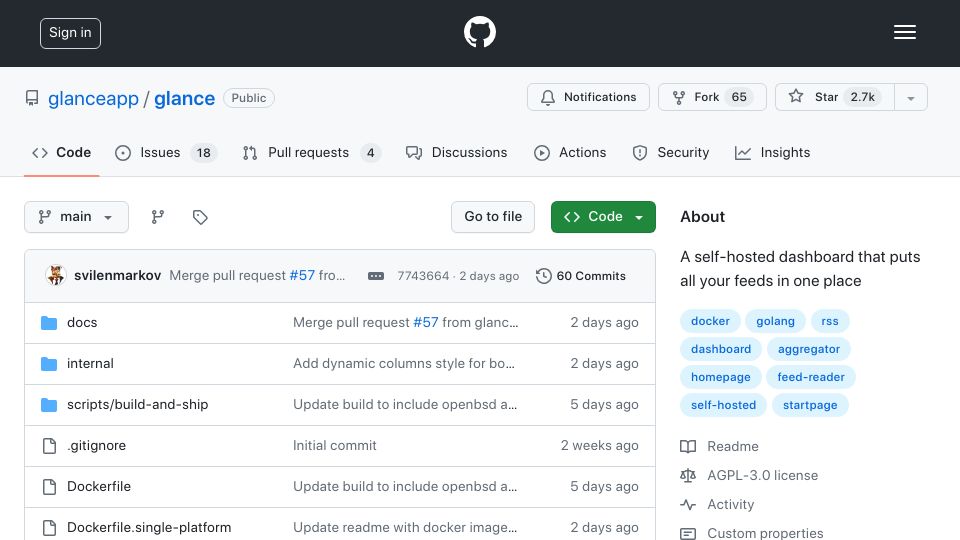960x540 pixels.
Task: Open the Dockerfile.single-platform file
Action: (149, 528)
